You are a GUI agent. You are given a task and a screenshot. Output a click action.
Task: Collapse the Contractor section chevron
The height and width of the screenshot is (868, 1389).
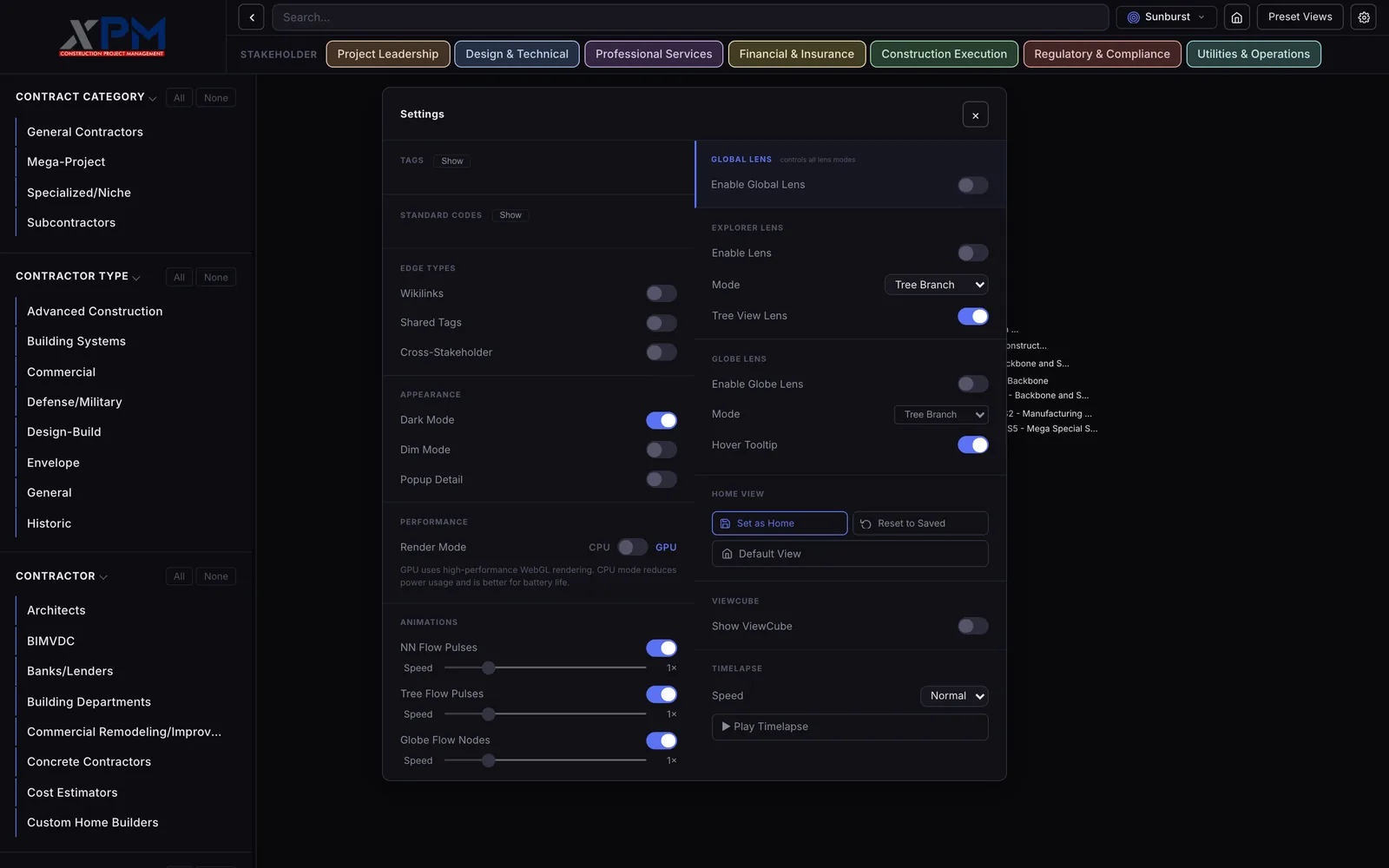click(103, 577)
